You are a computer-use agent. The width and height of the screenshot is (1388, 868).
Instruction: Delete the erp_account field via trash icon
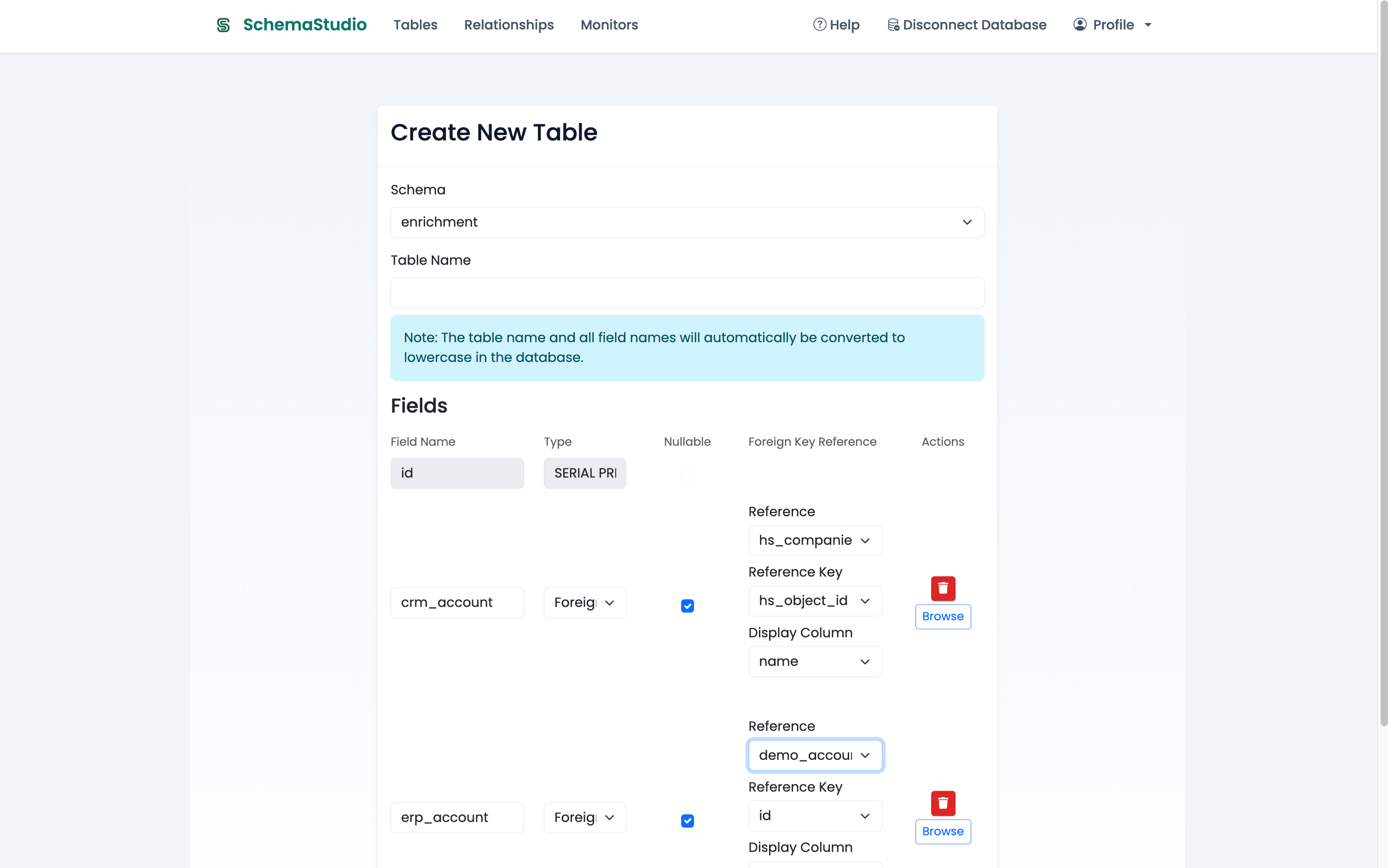point(943,803)
